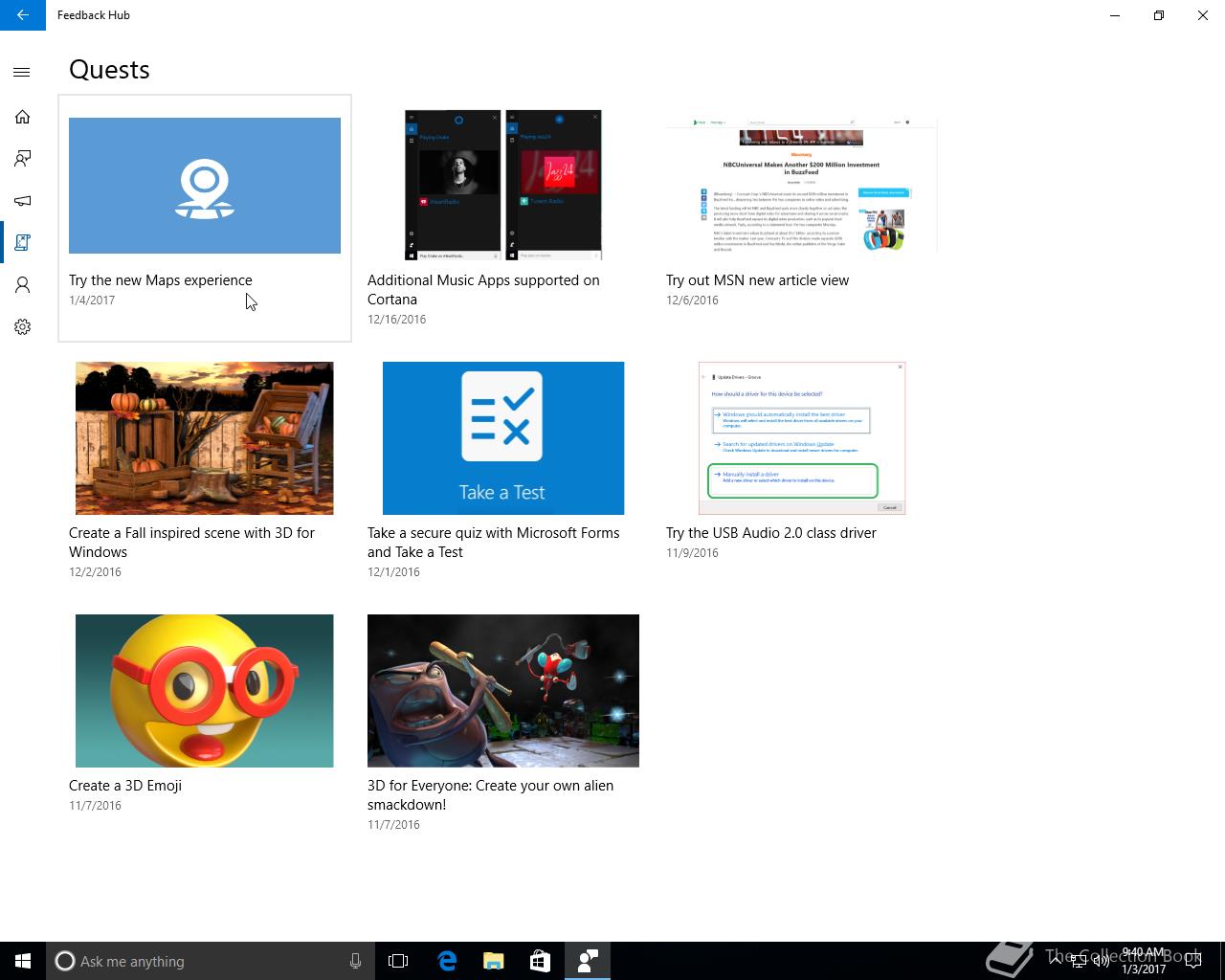The image size is (1225, 980).
Task: Open the USB Audio driver quest thumbnail
Action: coord(802,438)
